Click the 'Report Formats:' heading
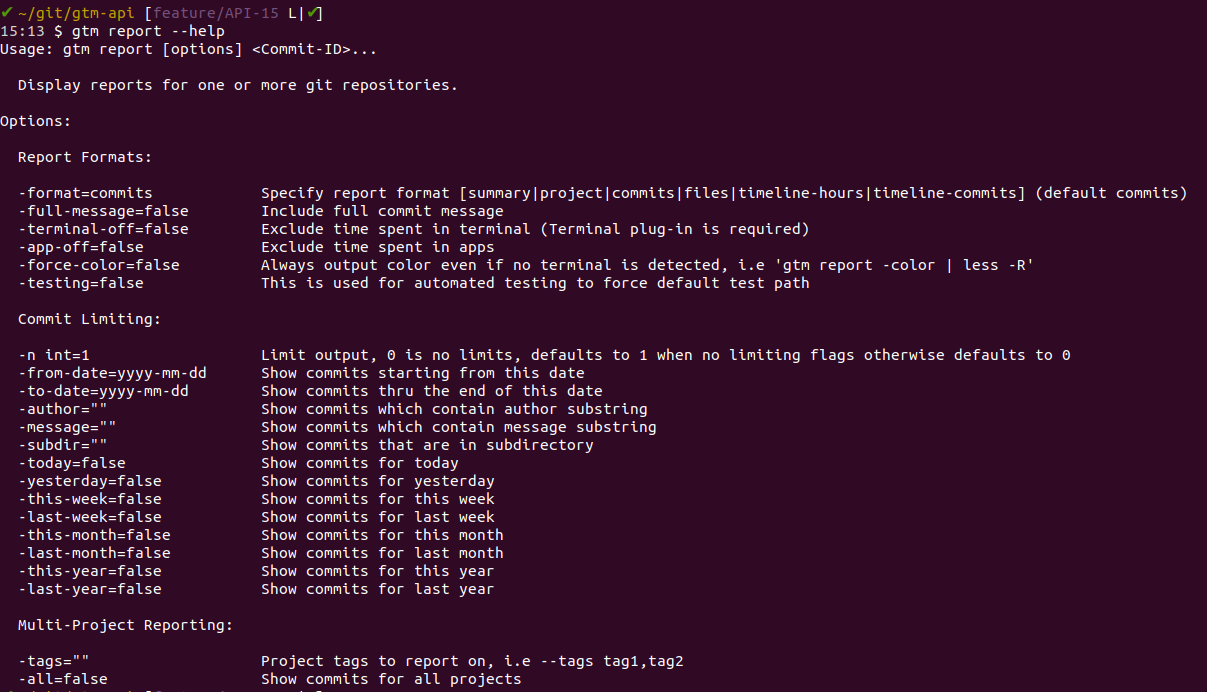The height and width of the screenshot is (692, 1207). pyautogui.click(x=85, y=157)
